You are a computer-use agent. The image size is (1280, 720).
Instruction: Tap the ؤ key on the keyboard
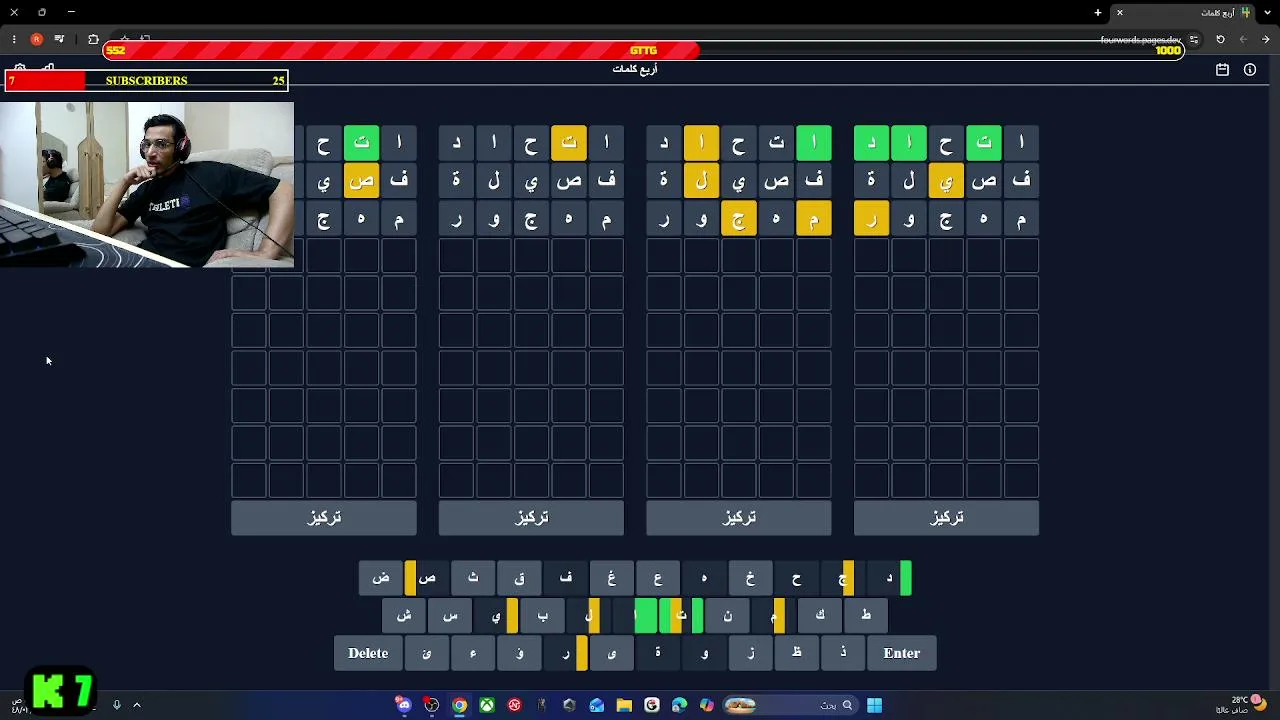pyautogui.click(x=519, y=653)
